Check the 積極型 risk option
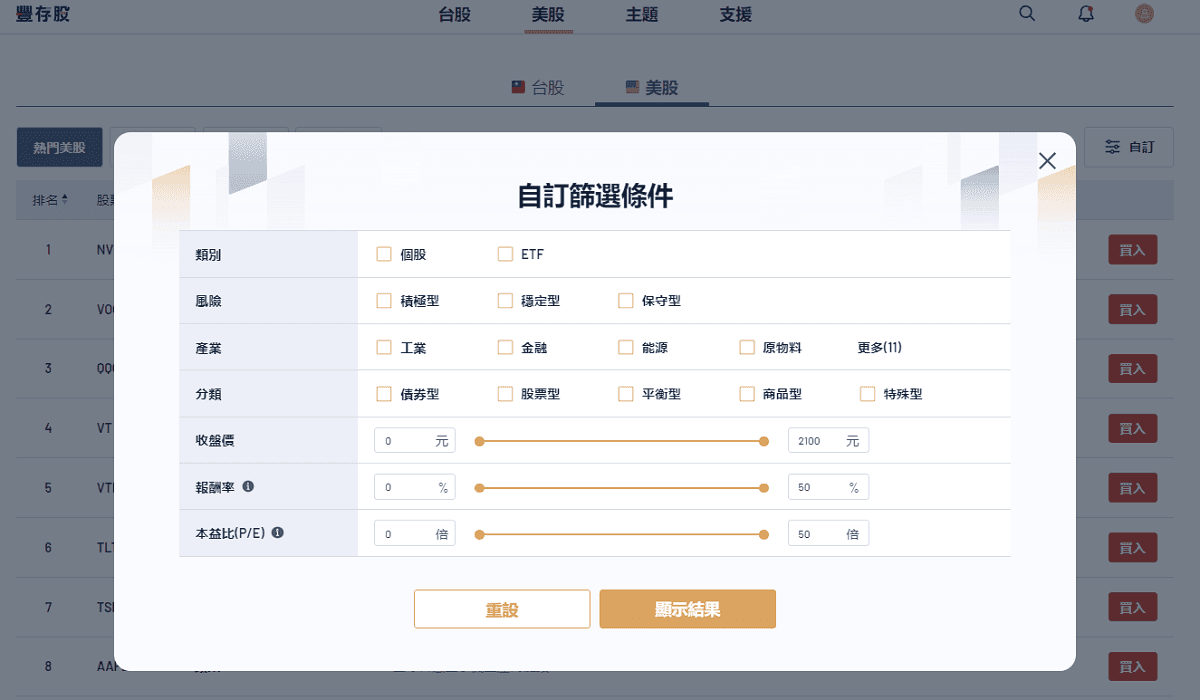Image resolution: width=1200 pixels, height=700 pixels. tap(383, 300)
